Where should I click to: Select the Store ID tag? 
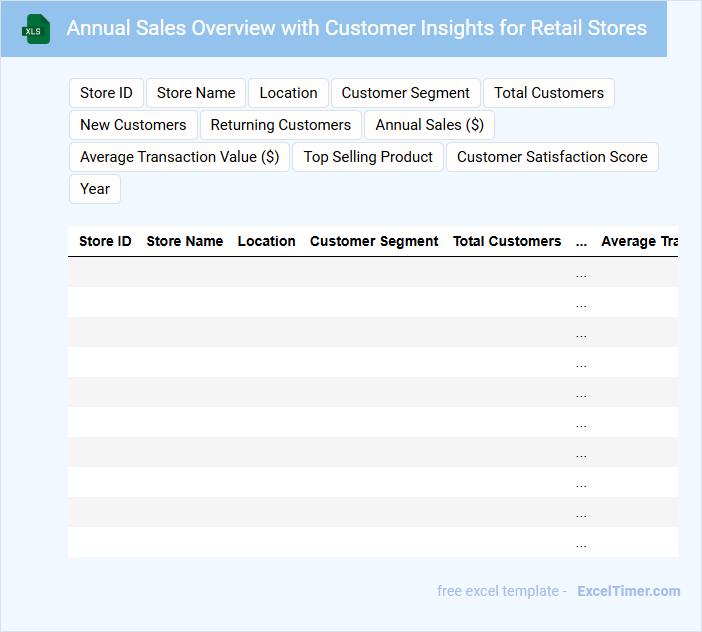pos(106,93)
